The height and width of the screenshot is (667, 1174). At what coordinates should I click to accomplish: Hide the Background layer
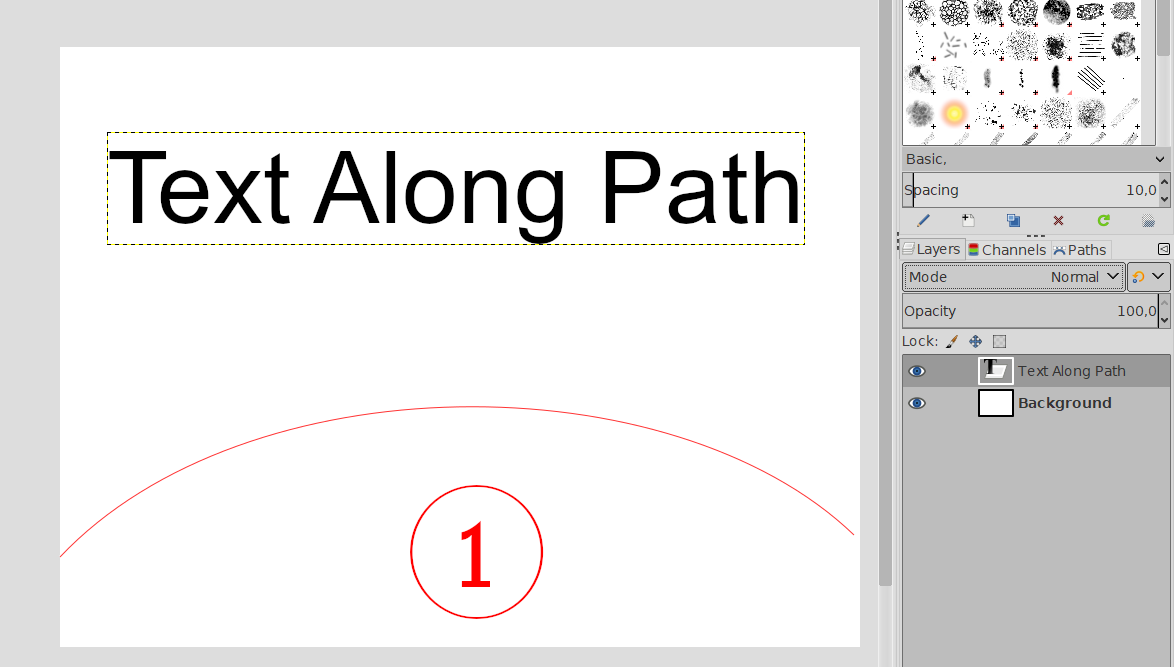[917, 403]
